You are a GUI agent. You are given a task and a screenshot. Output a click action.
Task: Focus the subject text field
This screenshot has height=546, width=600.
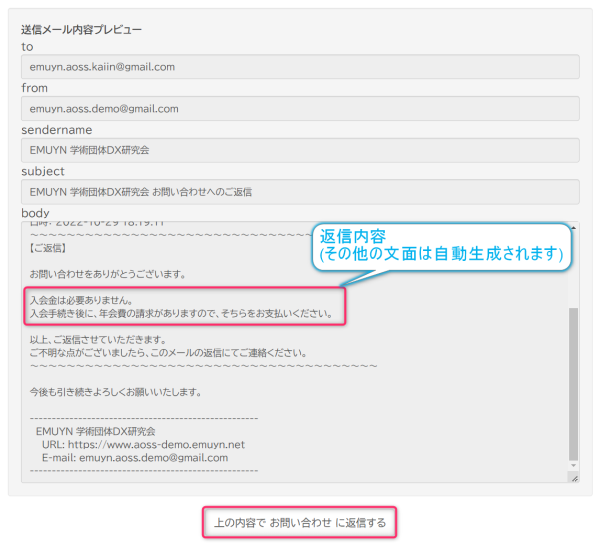click(300, 191)
